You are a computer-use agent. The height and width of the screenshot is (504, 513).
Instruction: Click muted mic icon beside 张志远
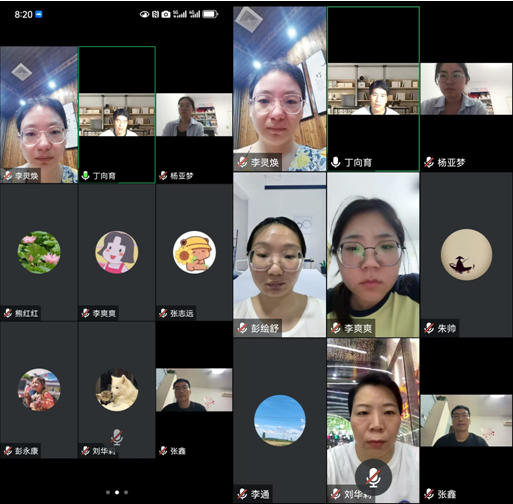coord(163,313)
